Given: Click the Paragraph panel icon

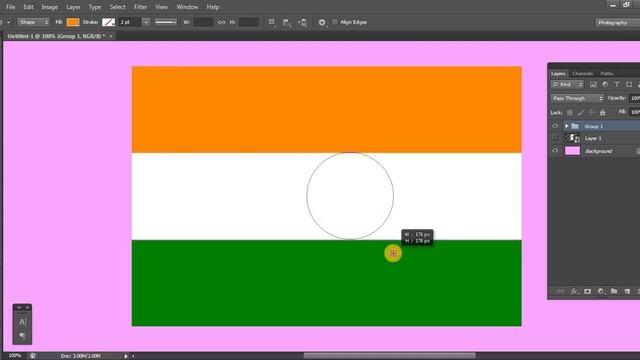Looking at the screenshot, I should pyautogui.click(x=22, y=336).
